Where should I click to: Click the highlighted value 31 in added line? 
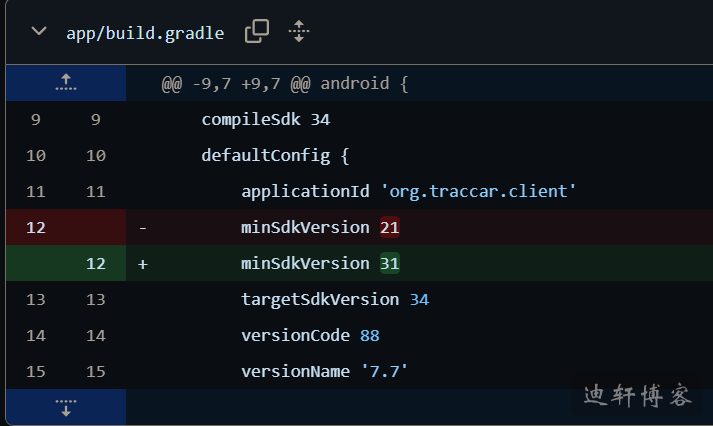(x=390, y=263)
